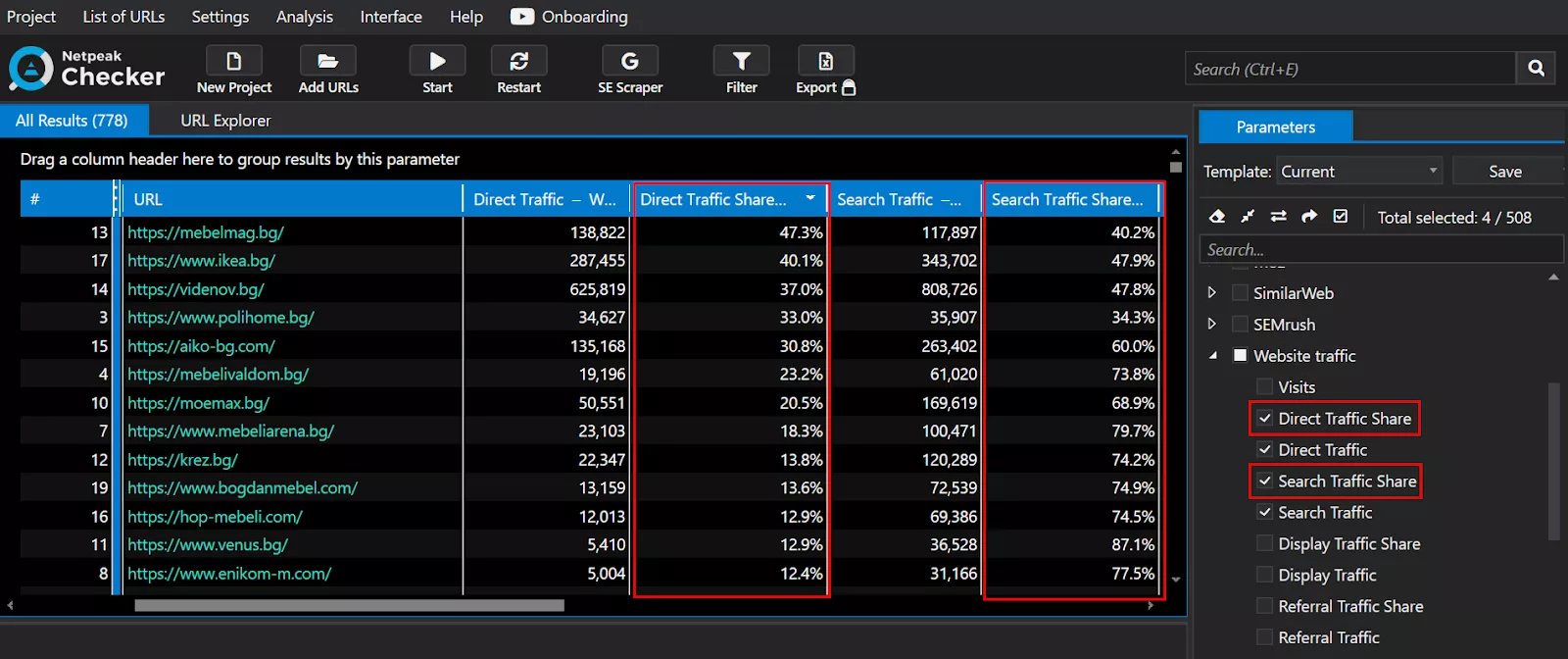This screenshot has width=1568, height=659.
Task: Click the Save template button
Action: (x=1505, y=172)
